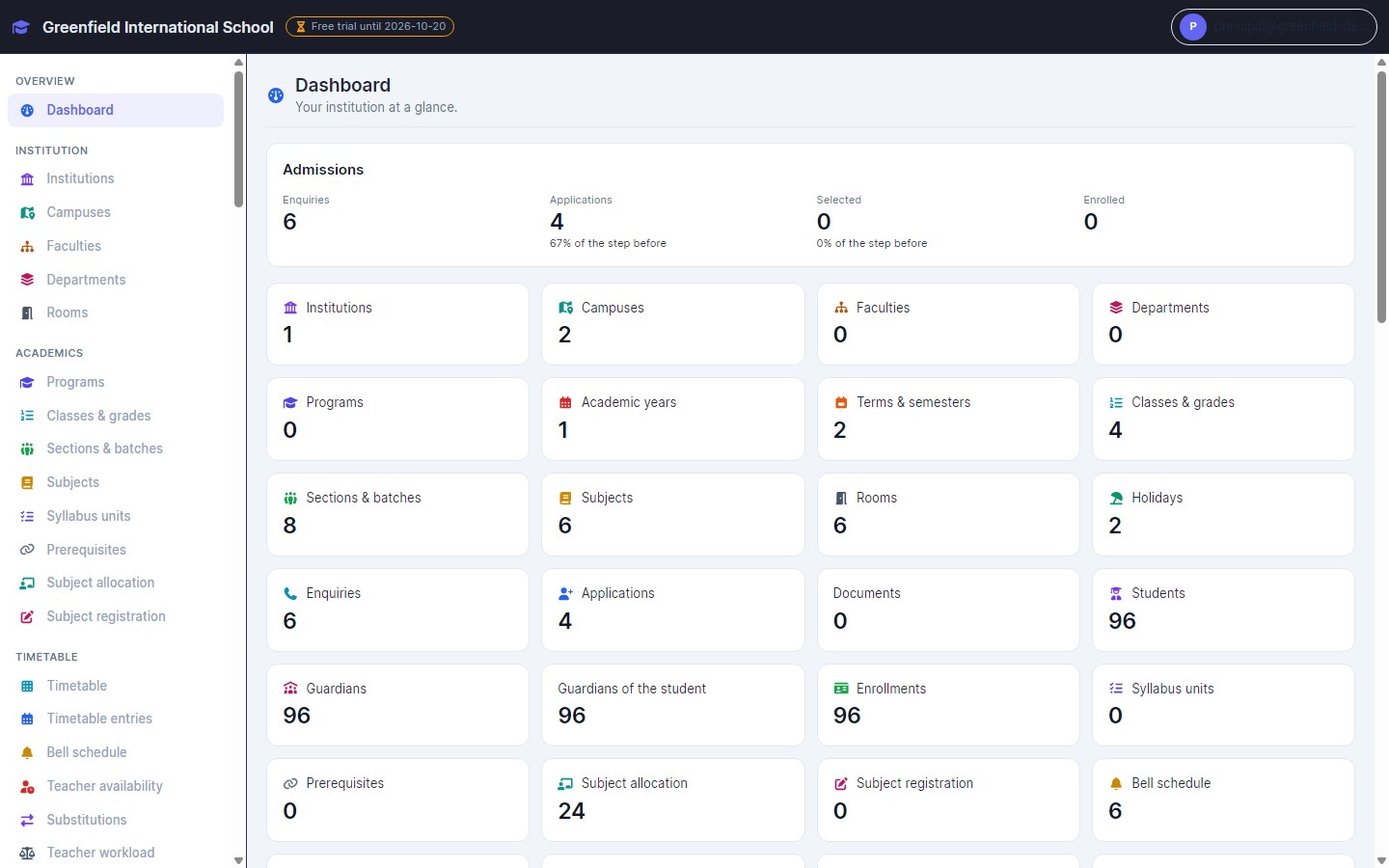This screenshot has height=868, width=1389.
Task: Click the "Your institution at a glance." subtitle
Action: pyautogui.click(x=376, y=107)
